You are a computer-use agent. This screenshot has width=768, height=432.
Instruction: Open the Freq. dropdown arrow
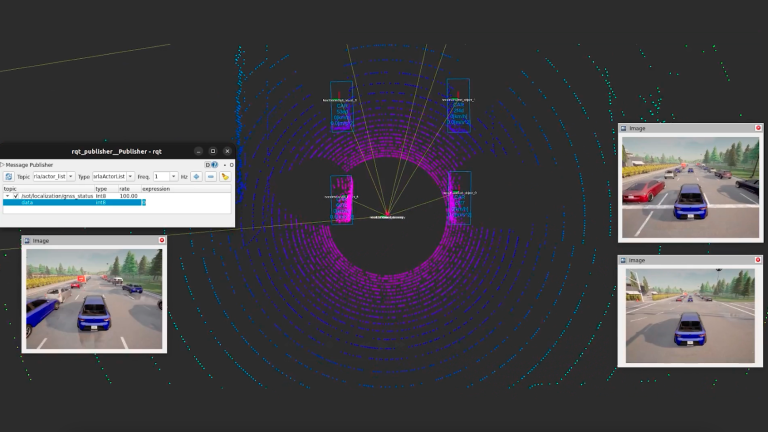[x=173, y=176]
